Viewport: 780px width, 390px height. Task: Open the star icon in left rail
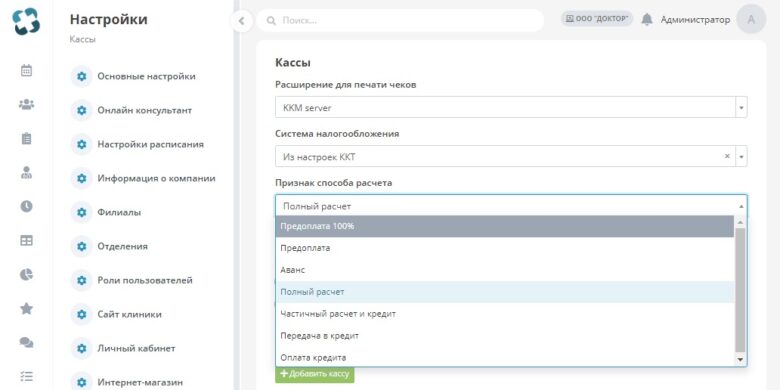click(26, 308)
